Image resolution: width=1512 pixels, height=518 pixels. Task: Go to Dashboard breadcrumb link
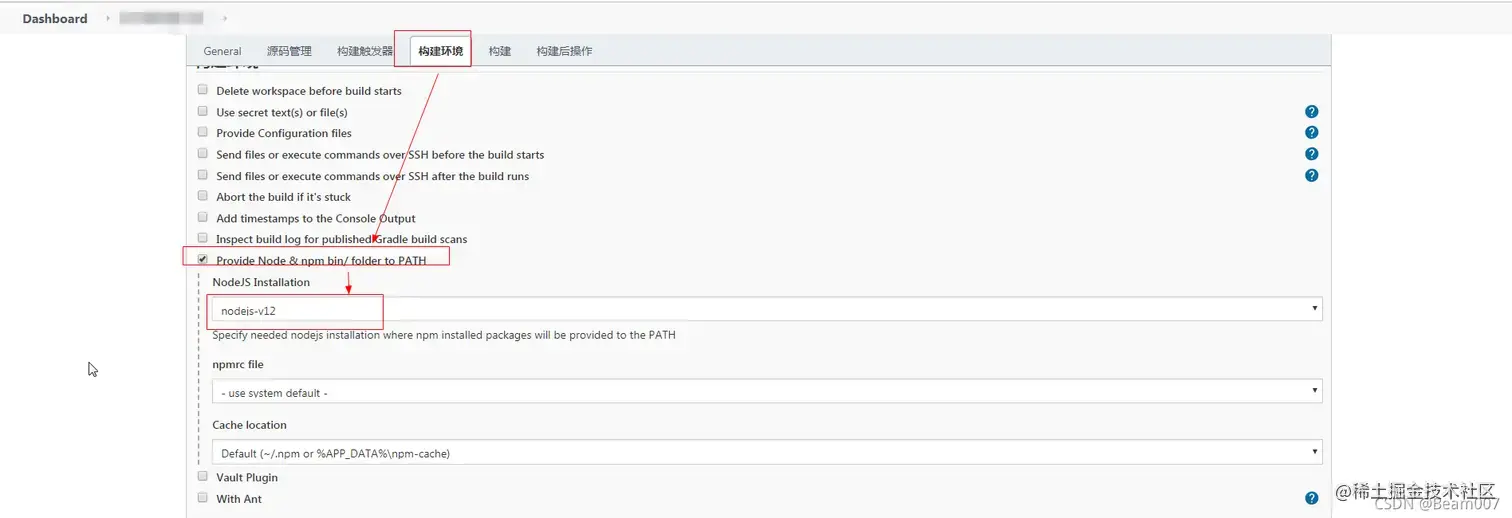[55, 18]
